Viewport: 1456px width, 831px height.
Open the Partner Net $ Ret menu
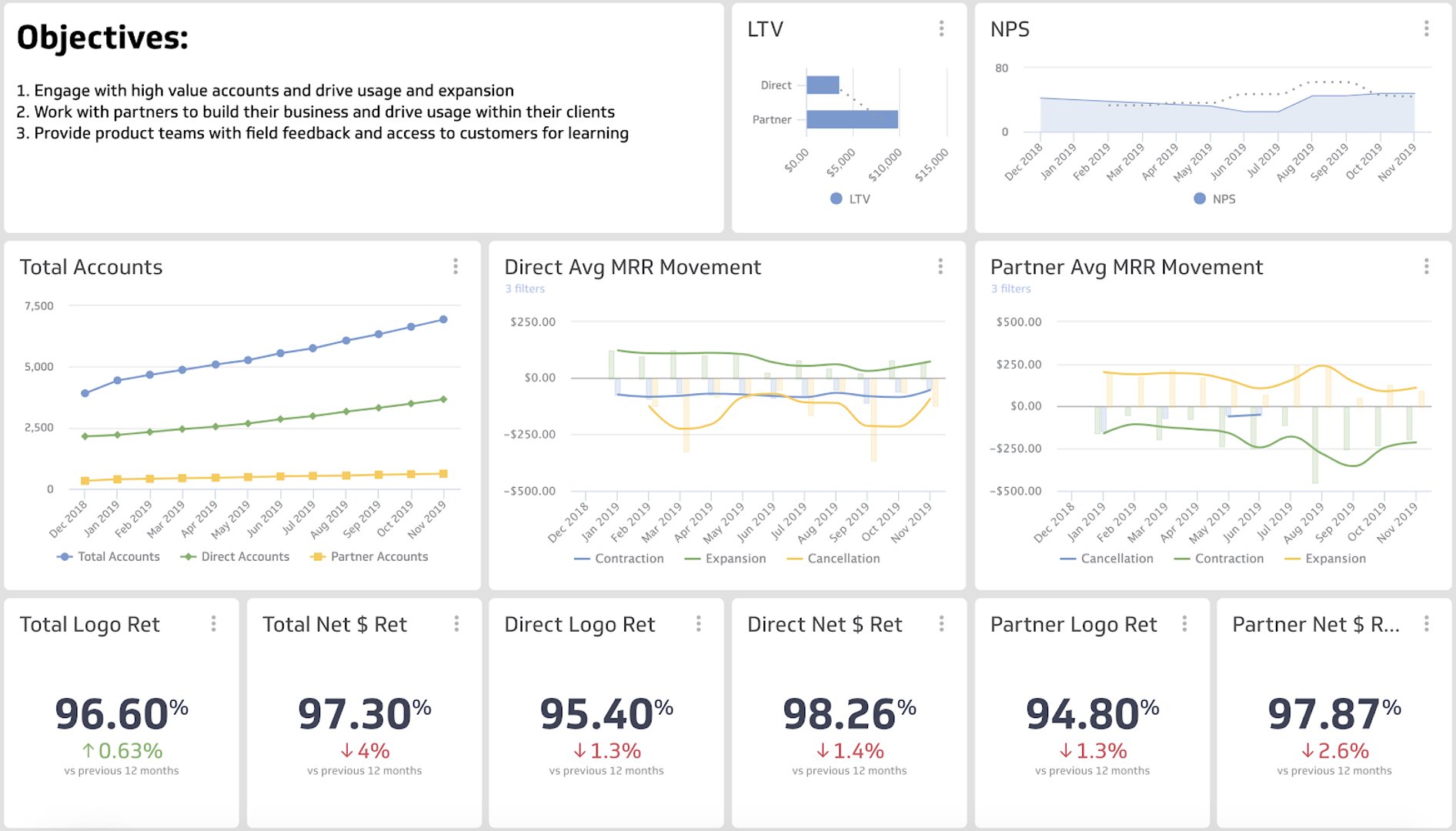(1428, 625)
